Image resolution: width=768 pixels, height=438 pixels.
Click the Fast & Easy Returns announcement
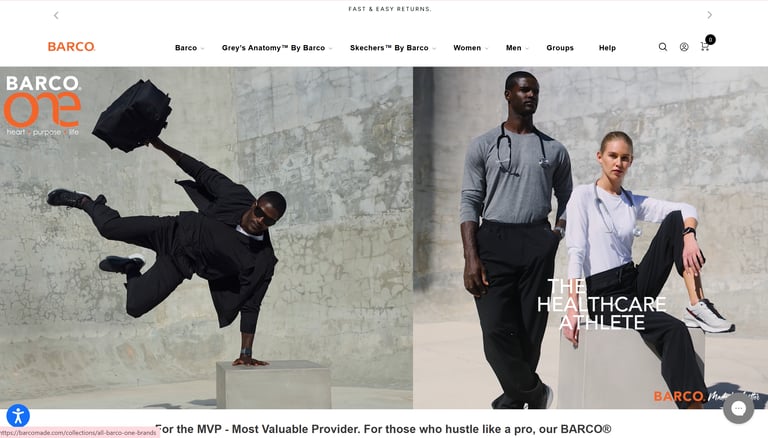click(x=390, y=9)
